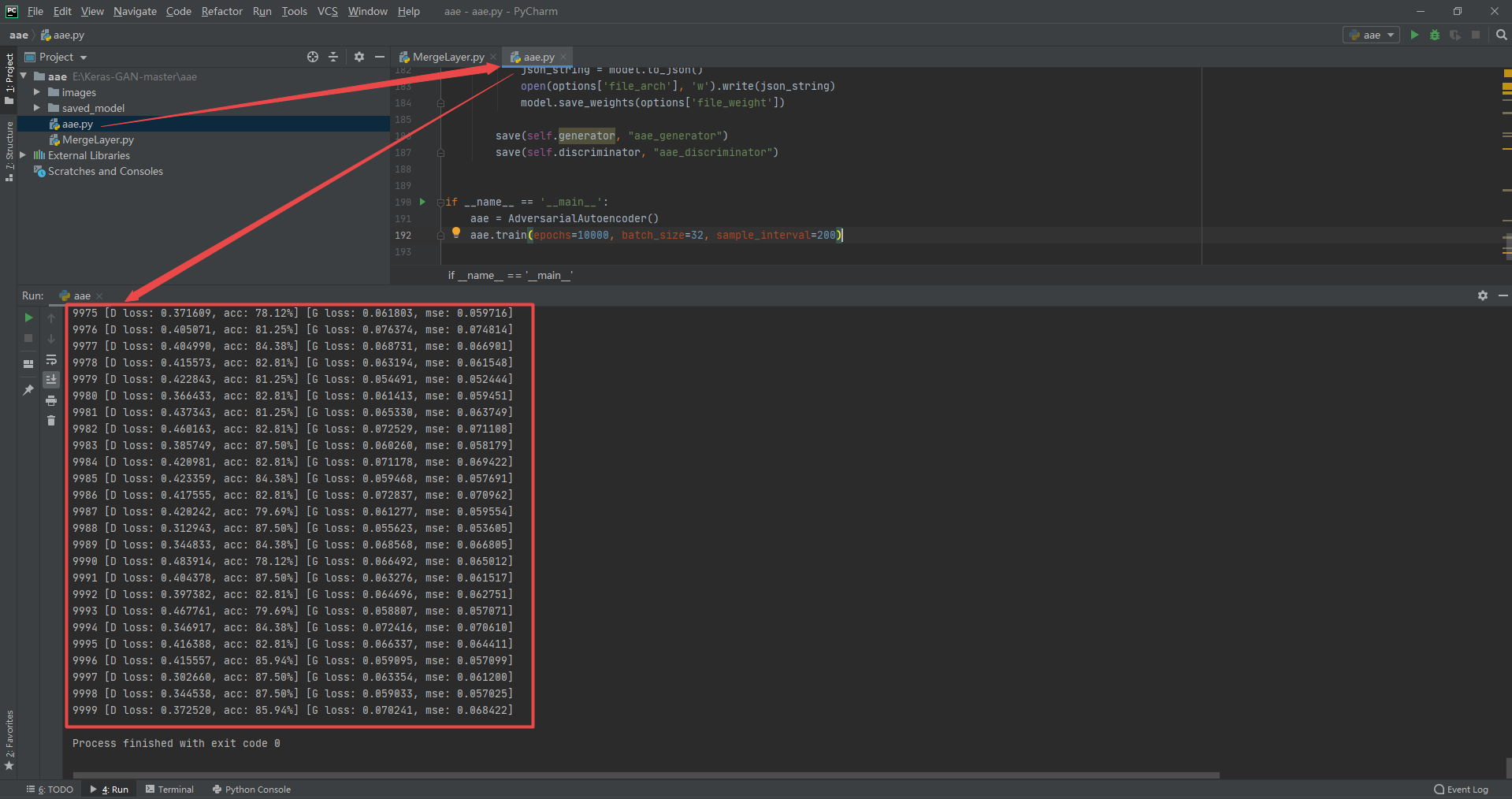Debug aae from the top toolbar

1435,35
